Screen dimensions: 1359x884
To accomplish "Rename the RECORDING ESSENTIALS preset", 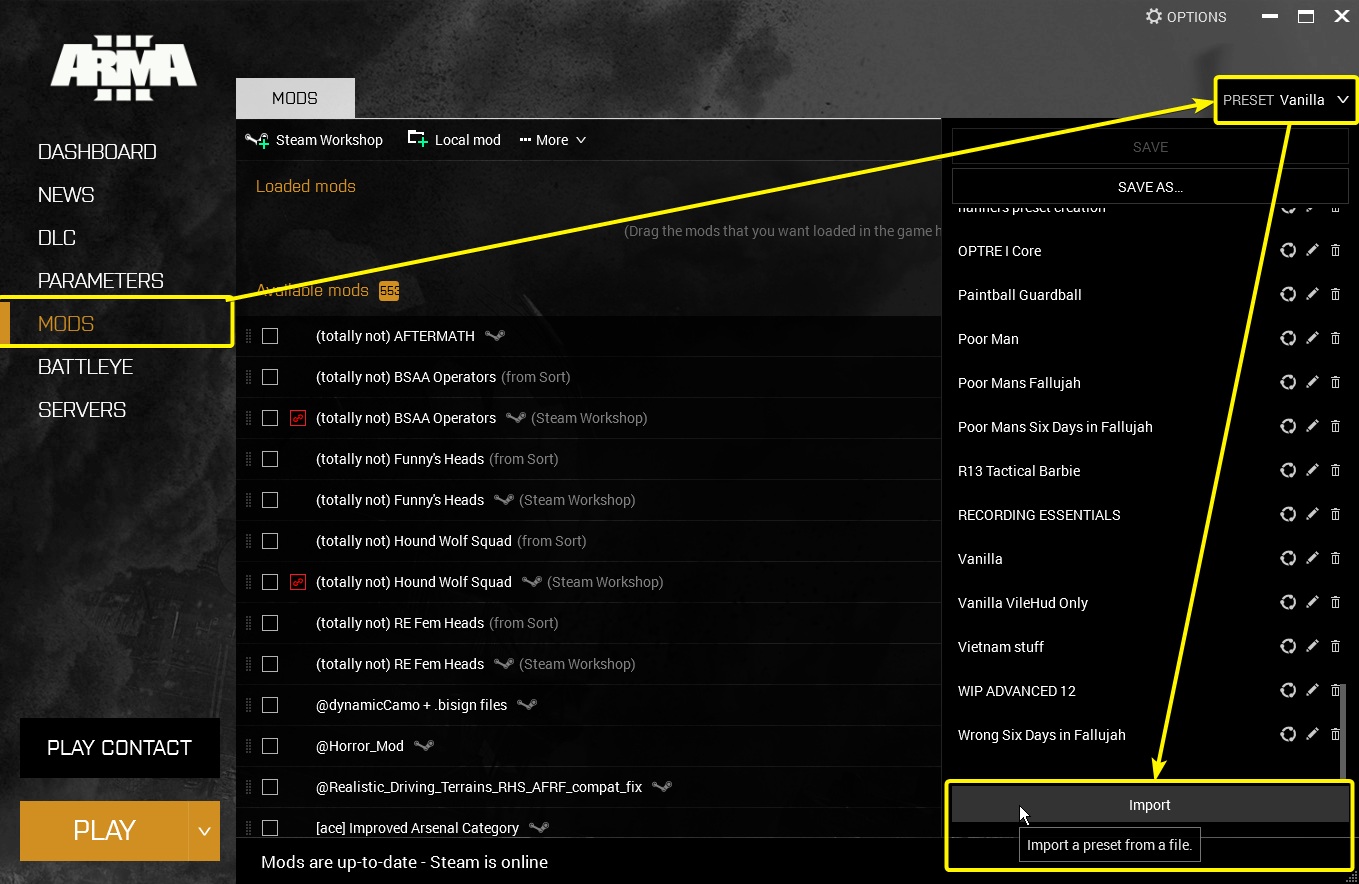I will point(1313,514).
